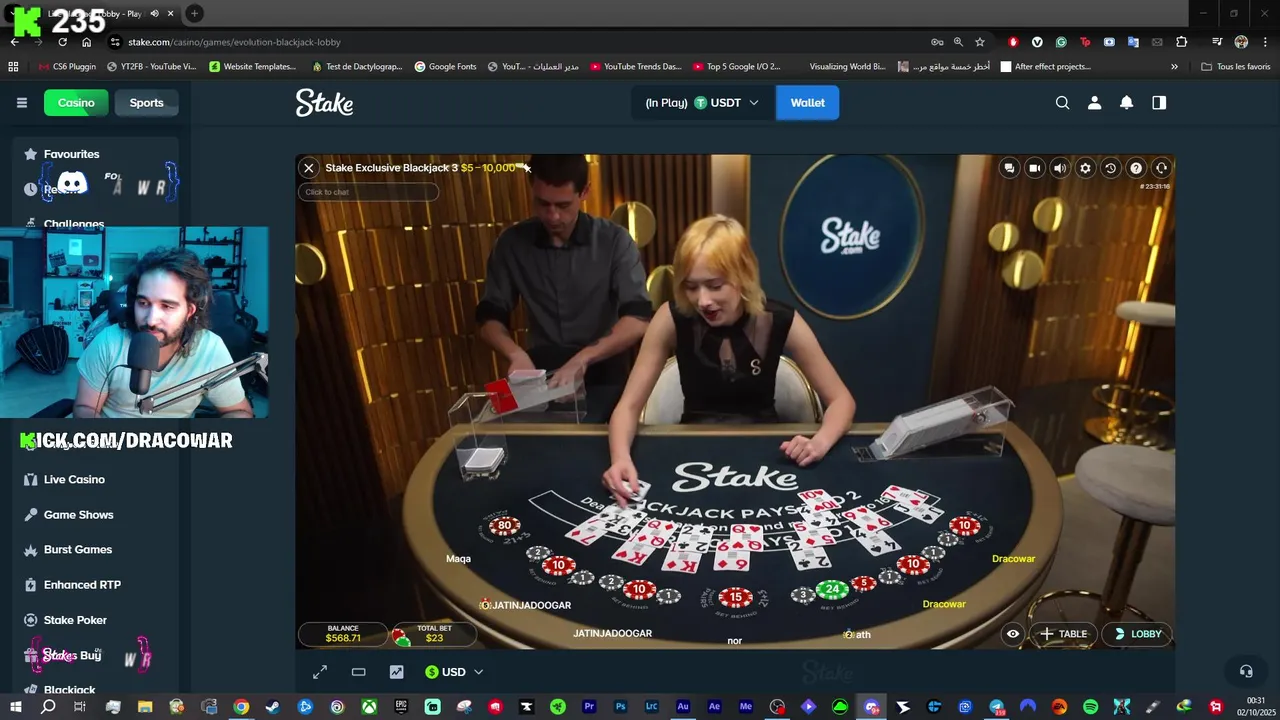Return to the LOBBY

tap(1137, 634)
